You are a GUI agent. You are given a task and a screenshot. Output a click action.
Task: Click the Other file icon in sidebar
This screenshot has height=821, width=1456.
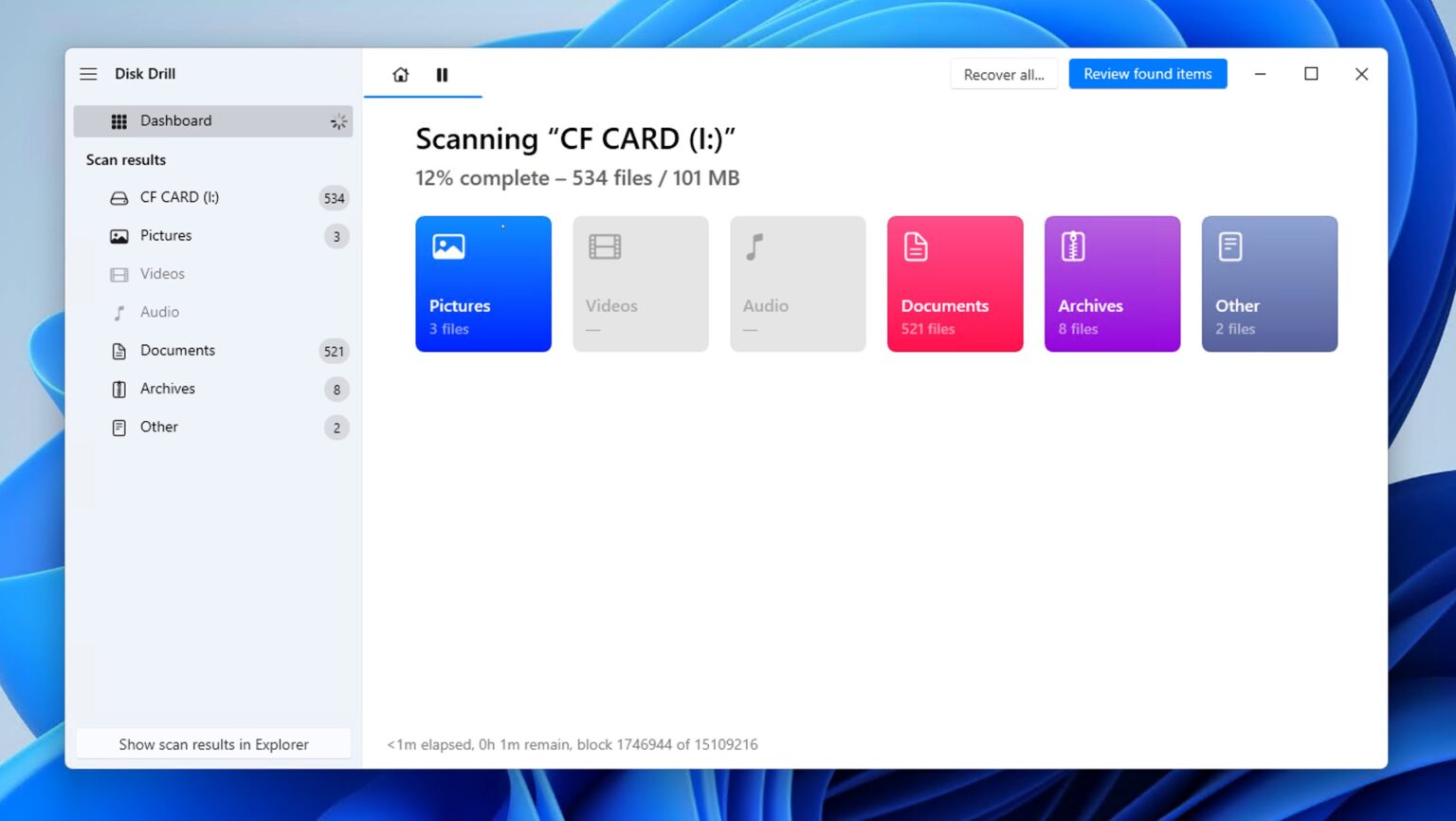tap(118, 428)
